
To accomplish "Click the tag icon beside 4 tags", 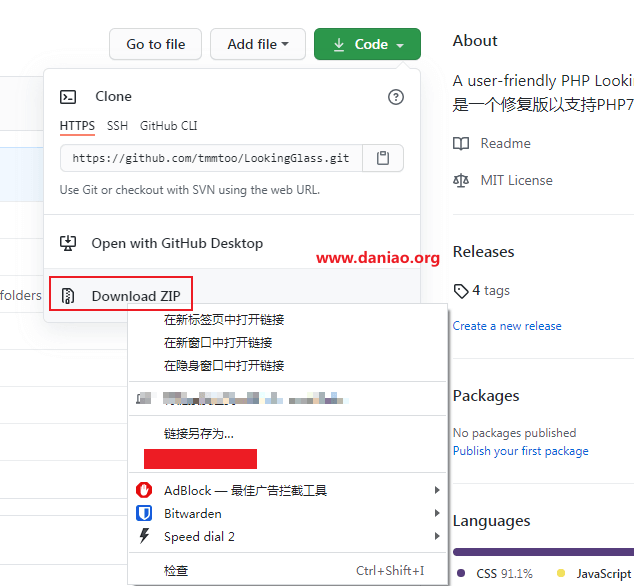I will click(461, 291).
